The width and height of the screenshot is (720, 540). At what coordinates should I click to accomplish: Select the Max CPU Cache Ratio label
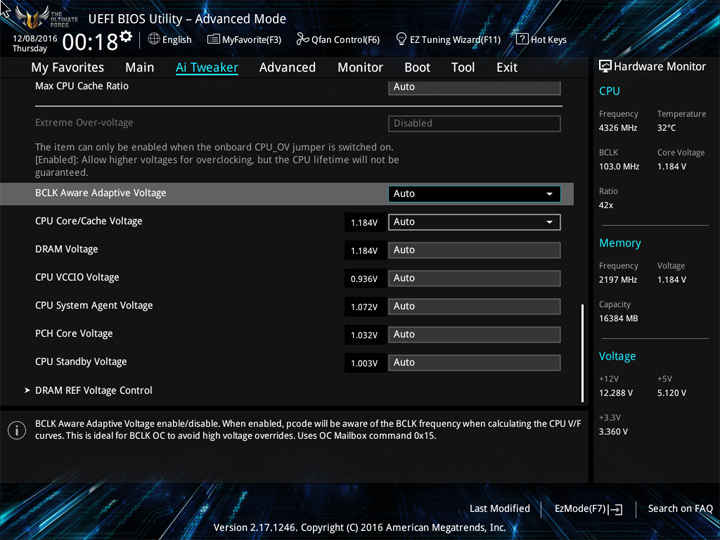[82, 86]
